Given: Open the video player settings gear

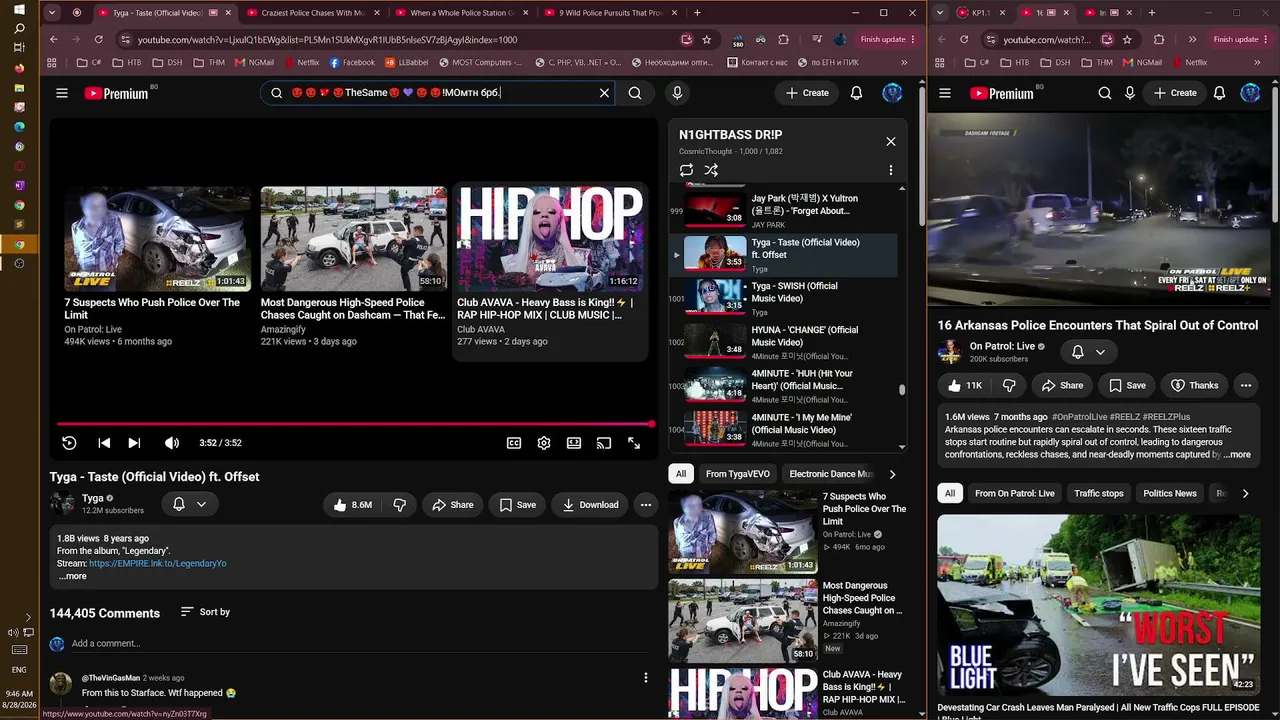Looking at the screenshot, I should (544, 443).
